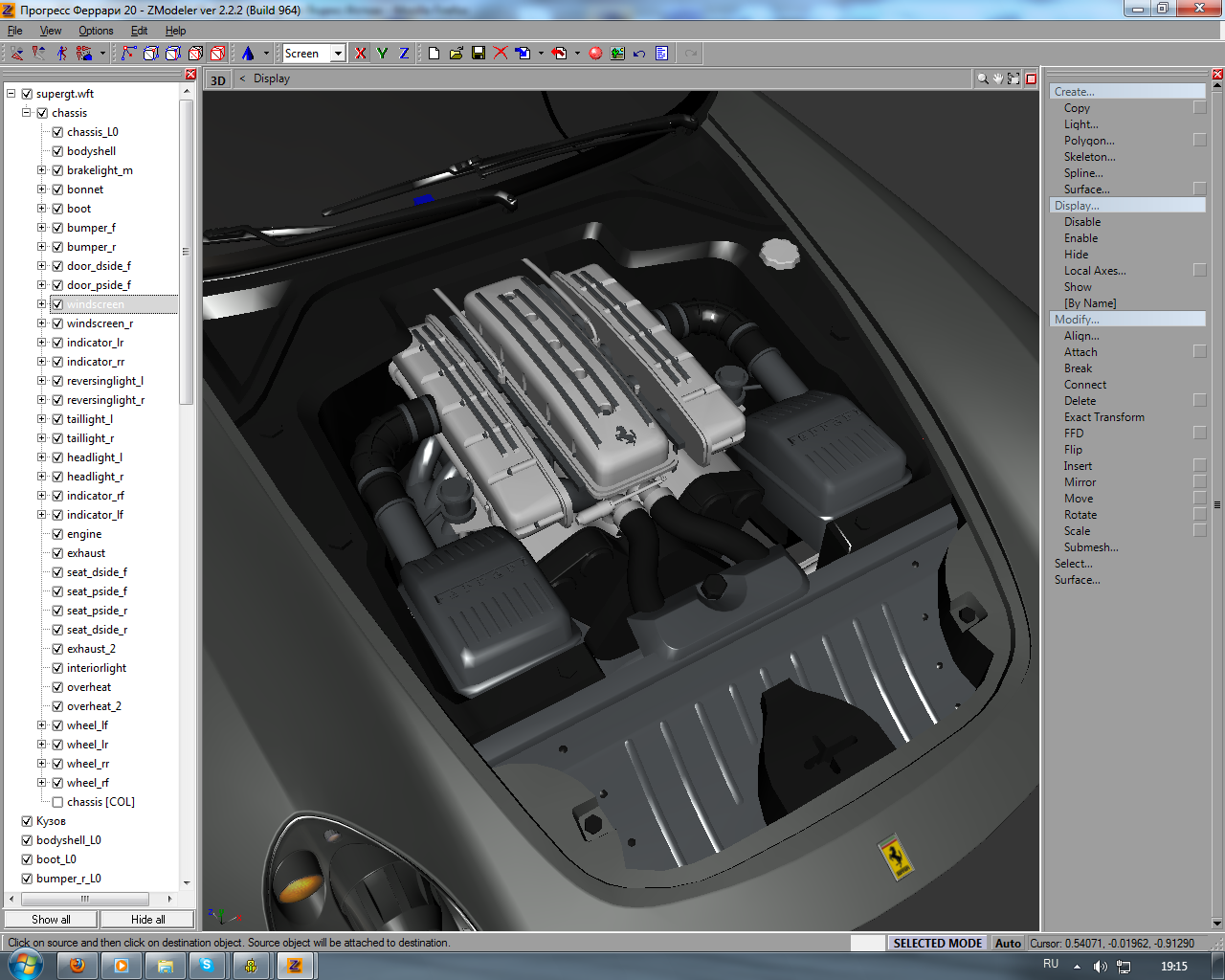The height and width of the screenshot is (980, 1225).
Task: Uncheck the supergt.wft root checkbox
Action: tap(27, 94)
